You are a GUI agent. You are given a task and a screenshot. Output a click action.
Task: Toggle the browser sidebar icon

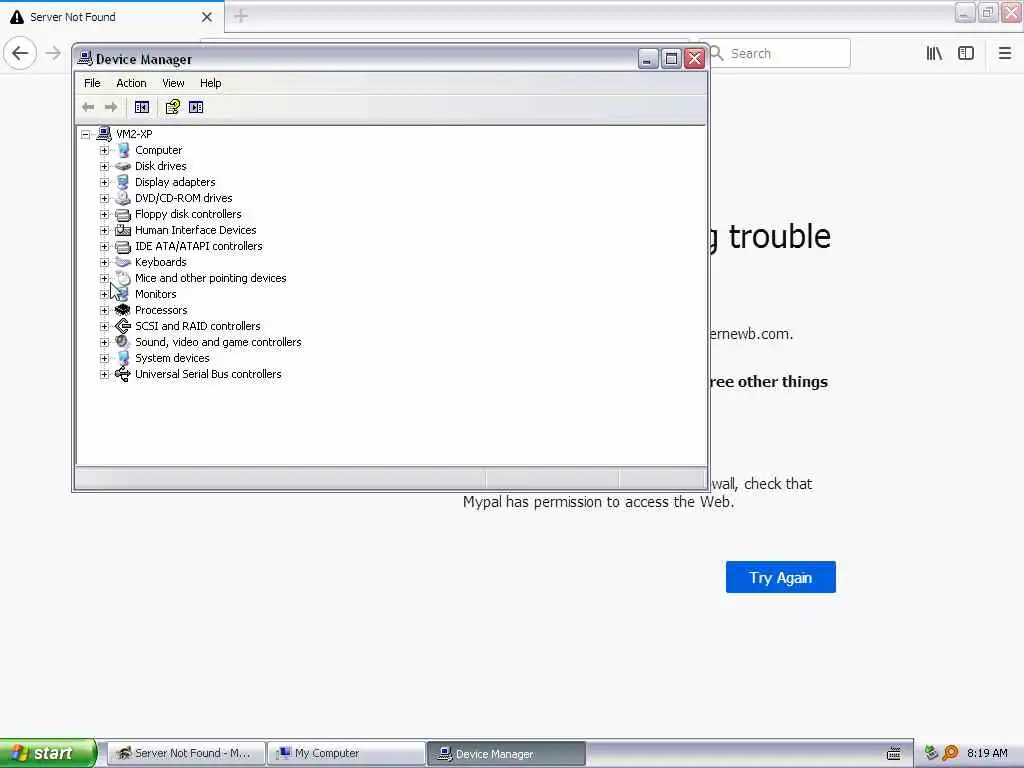tap(966, 54)
